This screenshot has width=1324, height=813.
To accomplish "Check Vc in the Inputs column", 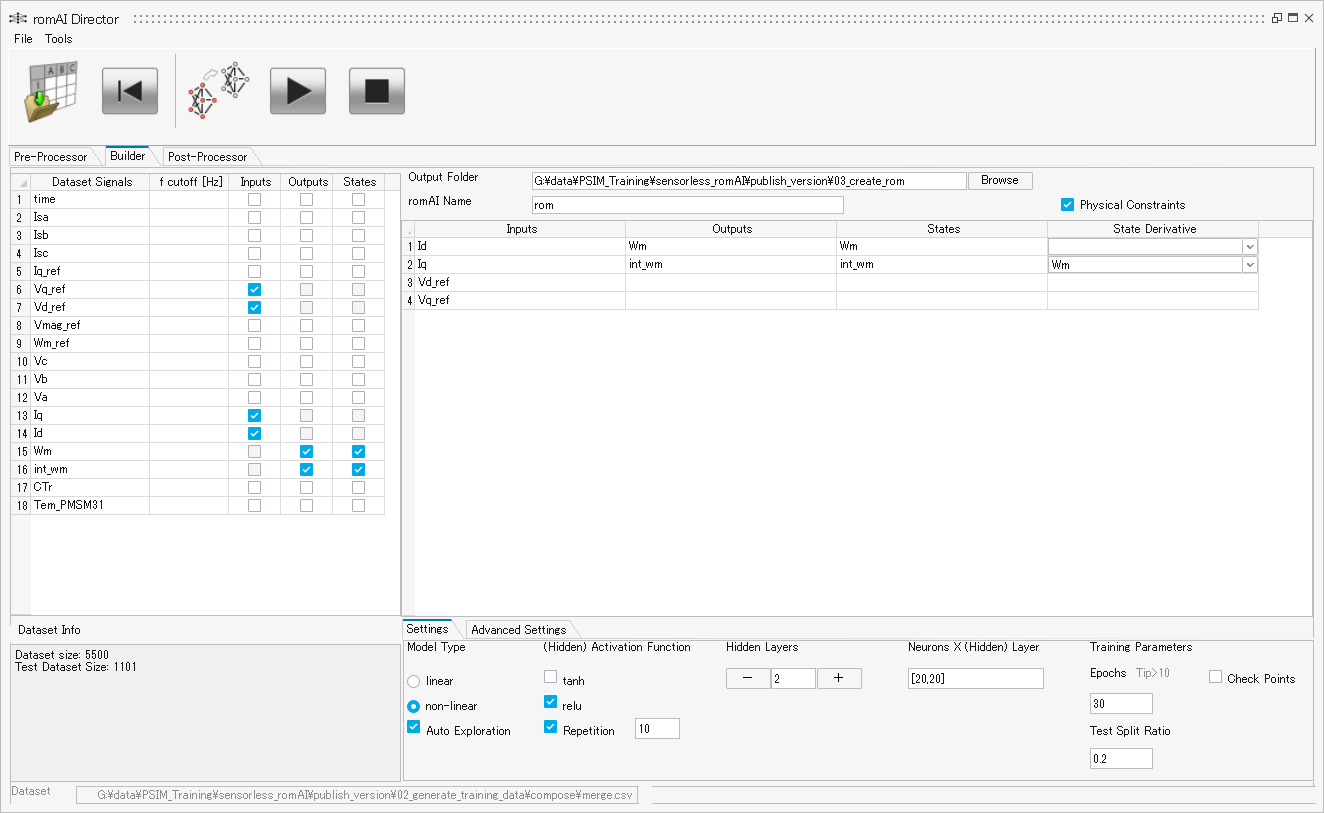I will 254,361.
